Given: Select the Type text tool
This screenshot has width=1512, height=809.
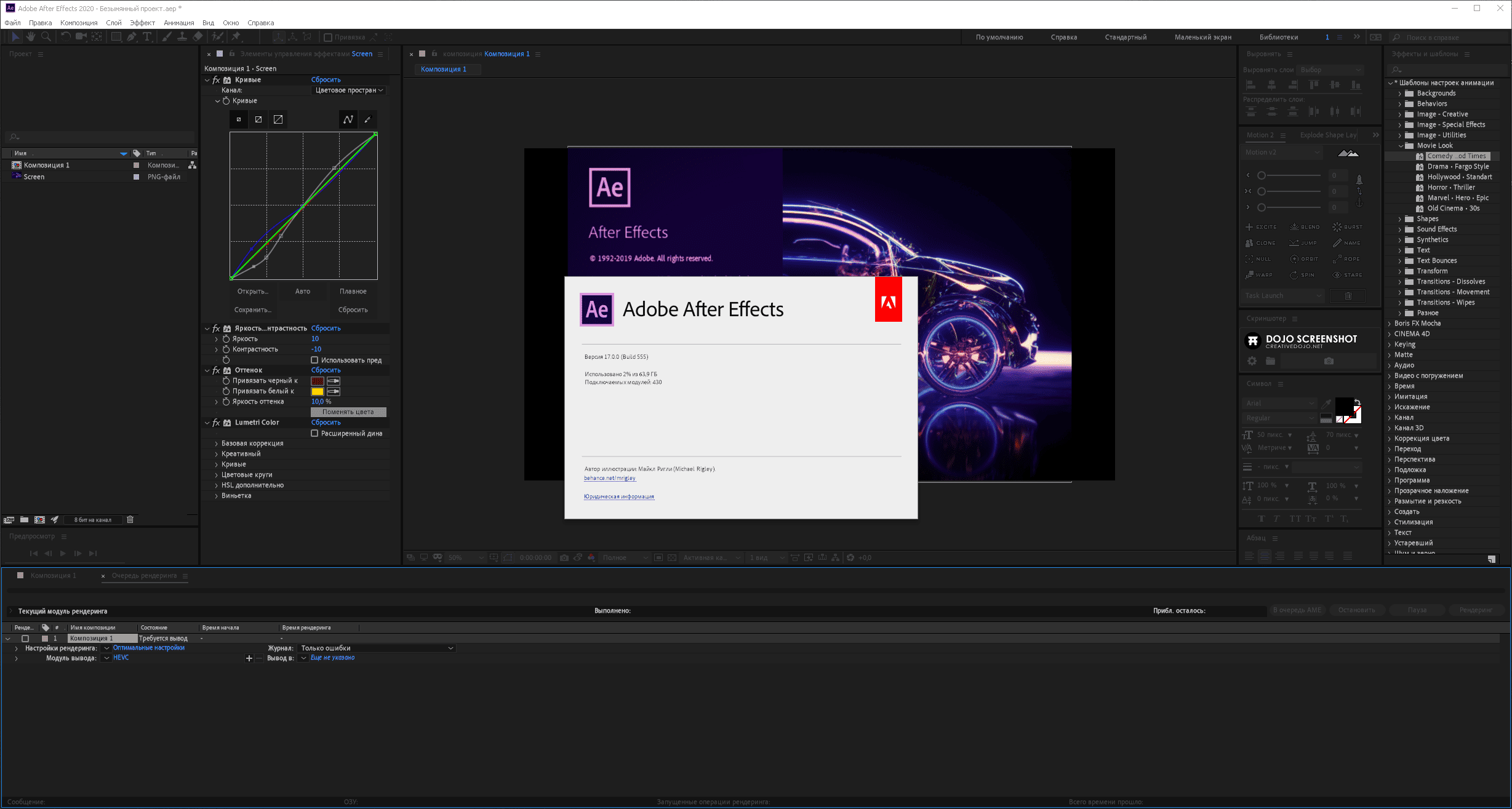Looking at the screenshot, I should coord(147,37).
